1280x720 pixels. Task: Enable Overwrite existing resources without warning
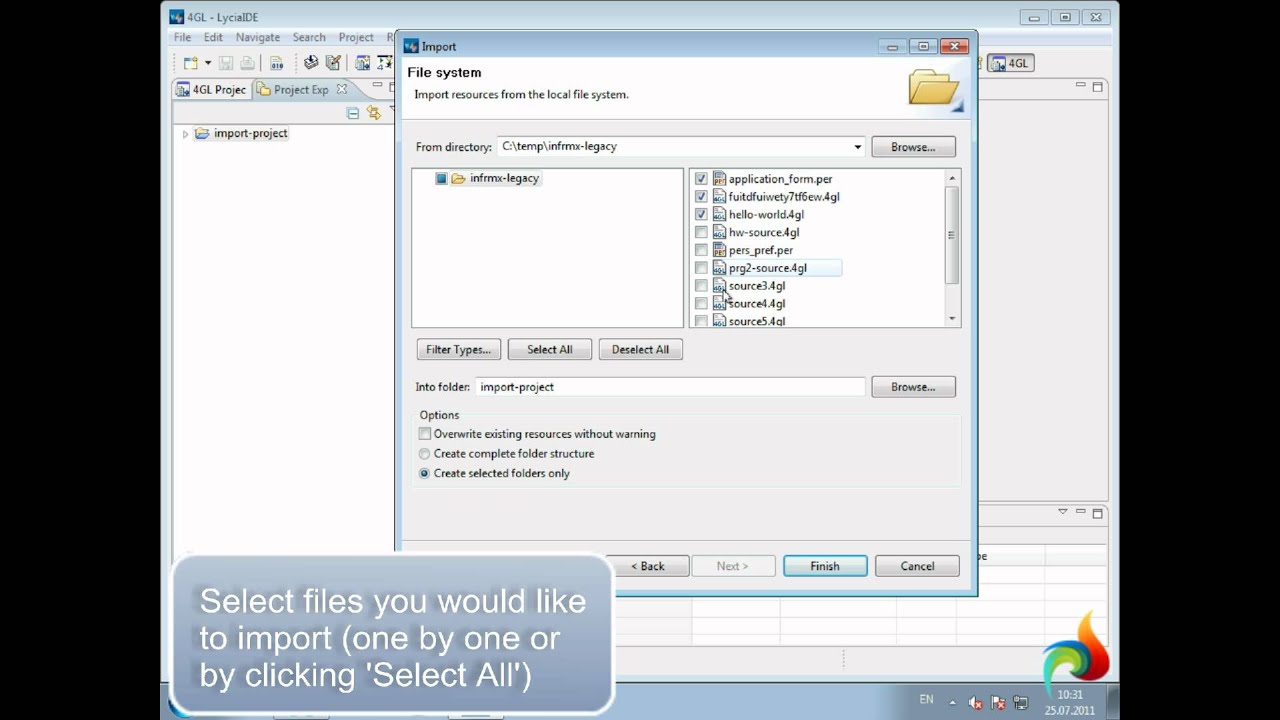coord(425,434)
